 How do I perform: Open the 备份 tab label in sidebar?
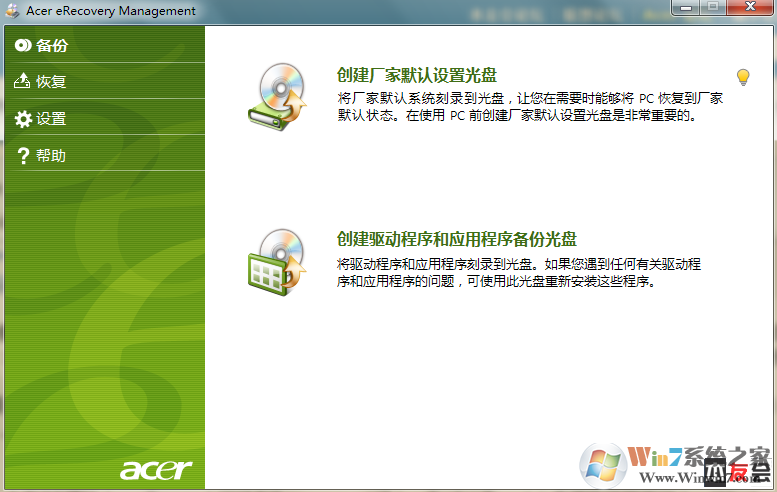[52, 46]
